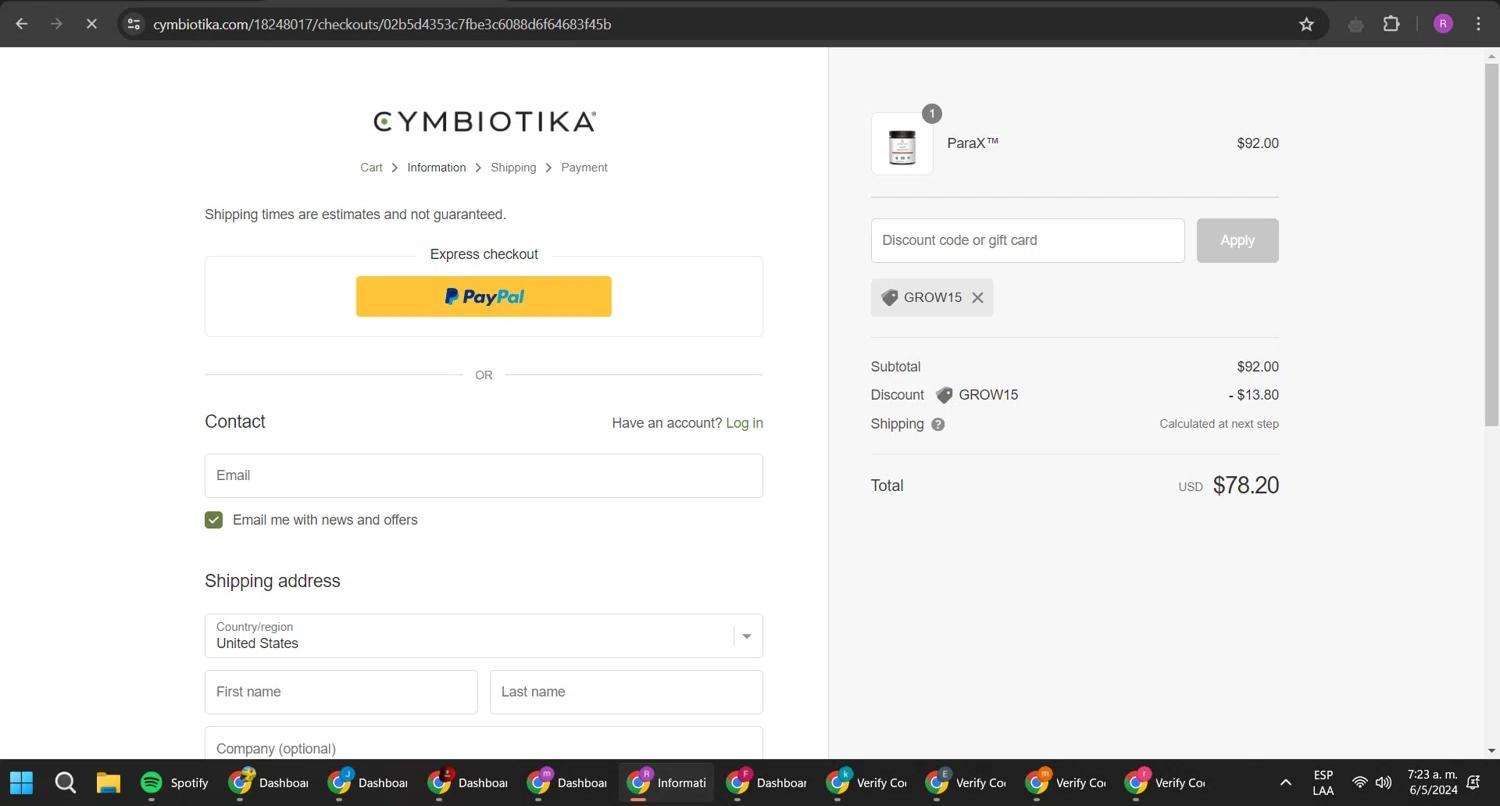Go back using the browser back arrow
The width and height of the screenshot is (1500, 806).
pyautogui.click(x=21, y=24)
